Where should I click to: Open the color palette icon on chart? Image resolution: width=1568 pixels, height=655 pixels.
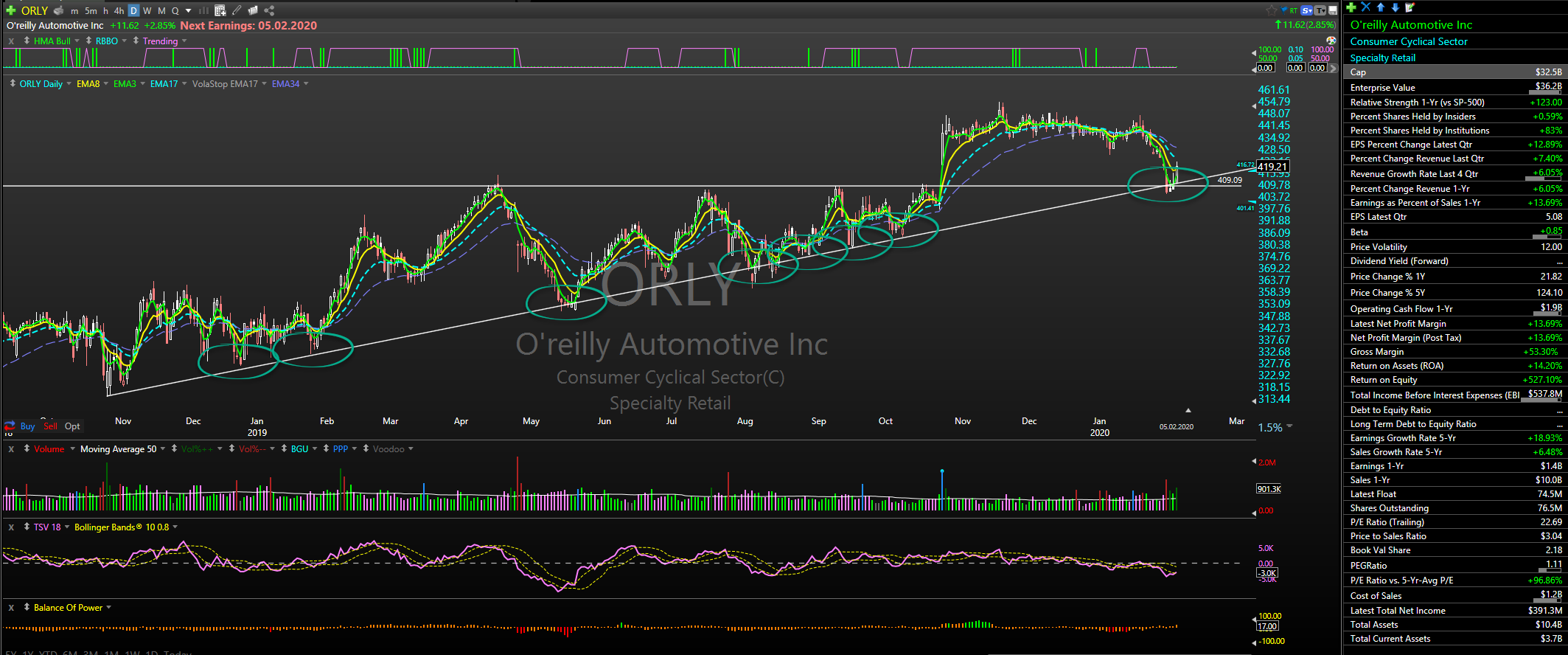(1331, 41)
